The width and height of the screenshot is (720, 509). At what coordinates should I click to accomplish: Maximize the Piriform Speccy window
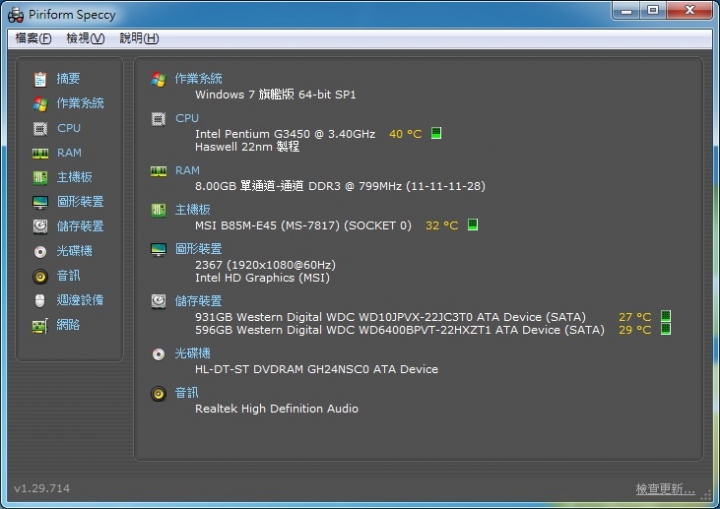(653, 10)
